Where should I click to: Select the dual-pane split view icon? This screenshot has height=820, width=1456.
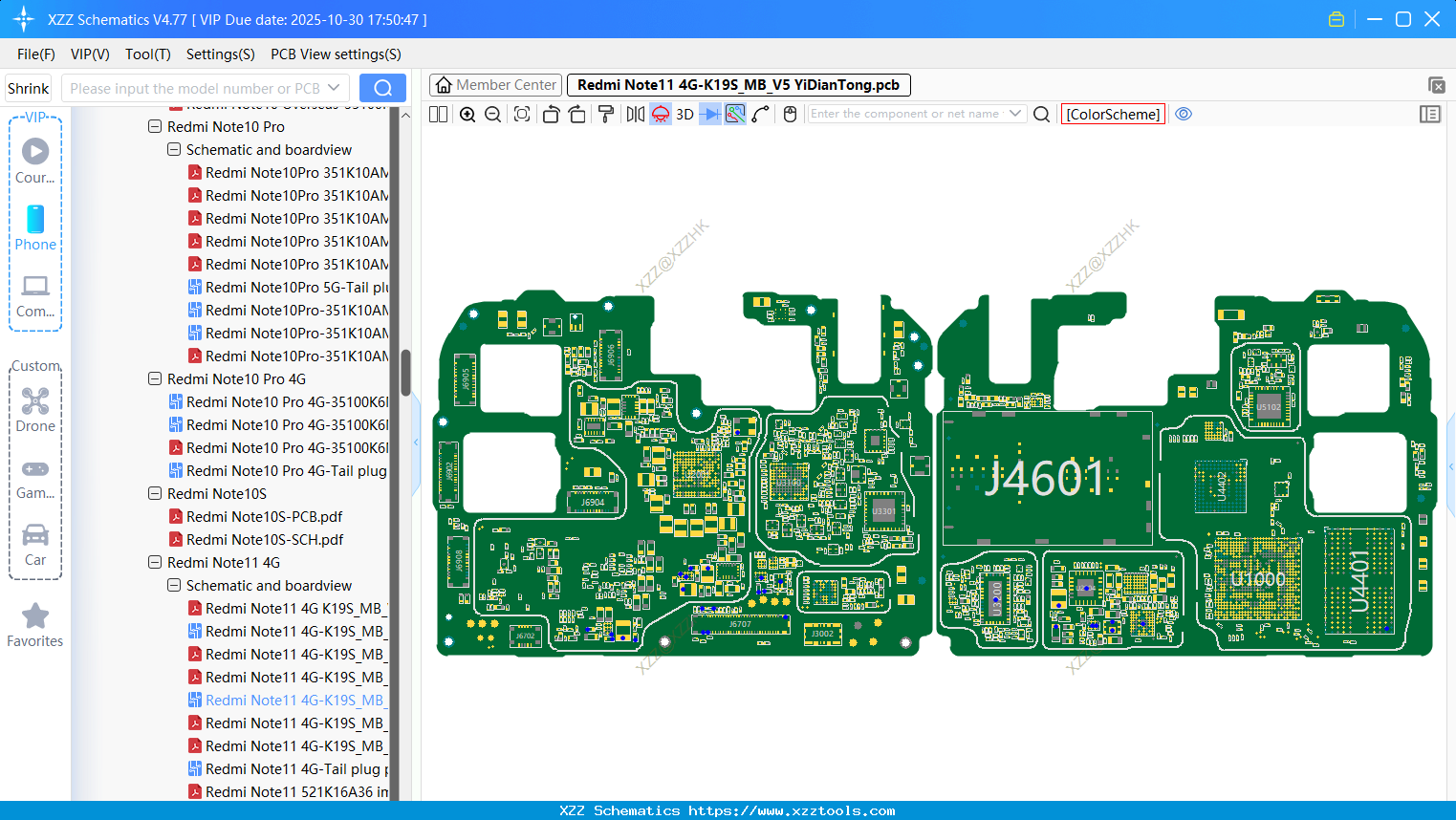pos(437,114)
